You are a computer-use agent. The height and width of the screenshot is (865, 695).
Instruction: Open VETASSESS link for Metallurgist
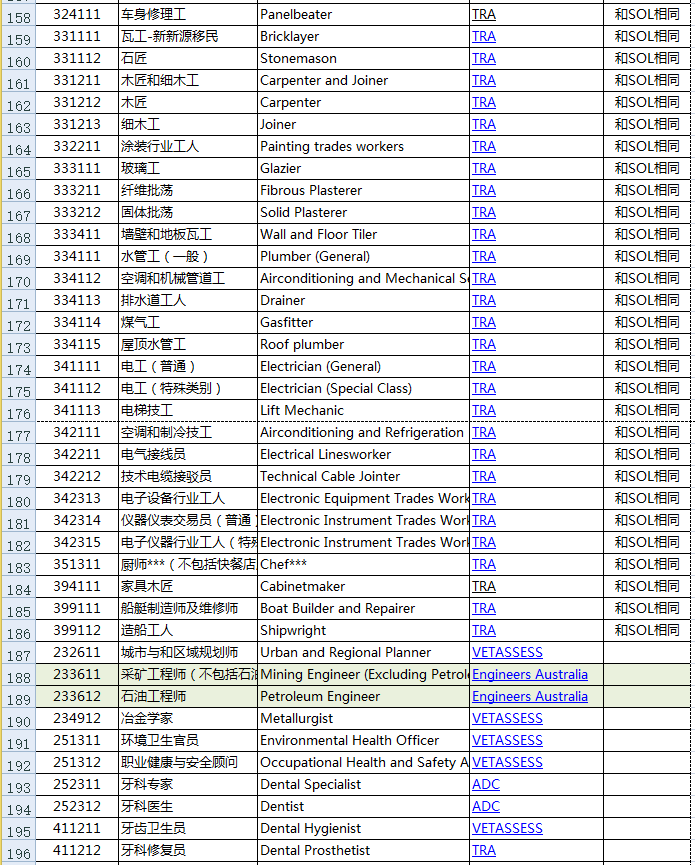pyautogui.click(x=507, y=718)
